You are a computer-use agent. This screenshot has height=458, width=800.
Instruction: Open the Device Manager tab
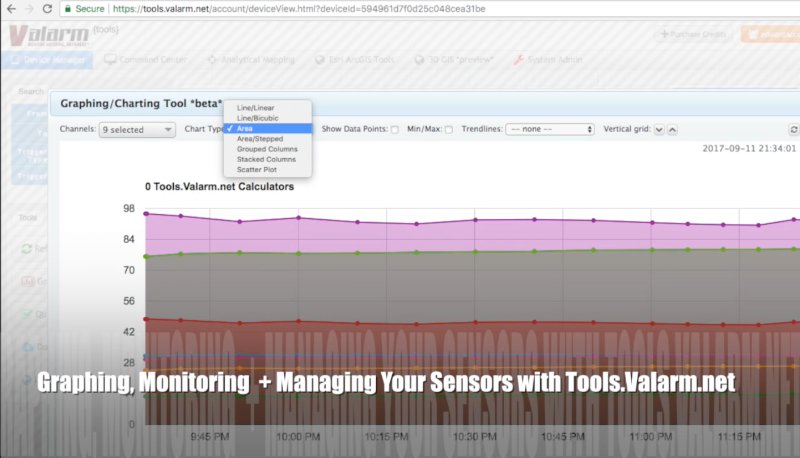[x=47, y=60]
